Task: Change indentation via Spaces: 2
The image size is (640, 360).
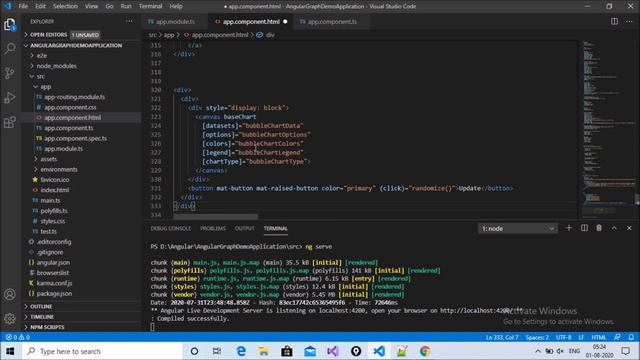Action: 537,337
